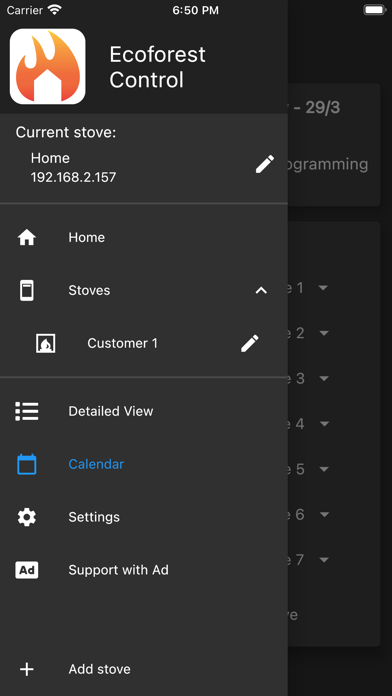Image resolution: width=392 pixels, height=696 pixels.
Task: Click the Carrier status text
Action: pos(25,10)
